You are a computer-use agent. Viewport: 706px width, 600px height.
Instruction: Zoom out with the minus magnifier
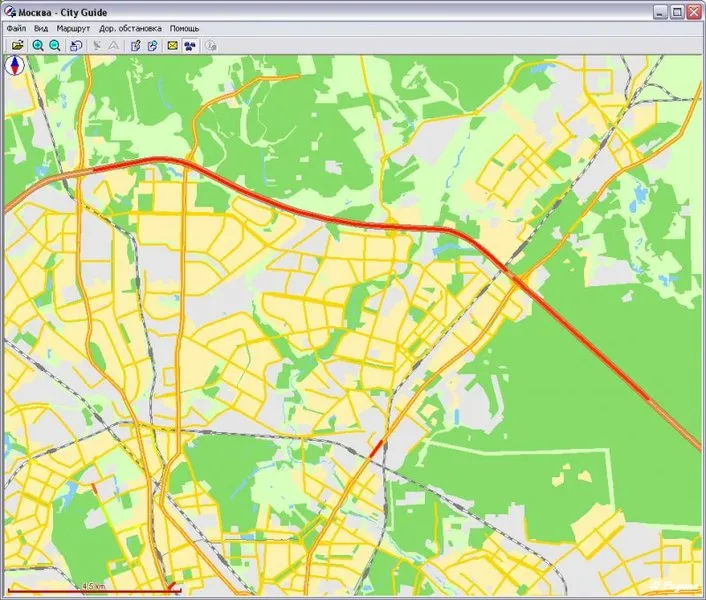[x=55, y=45]
